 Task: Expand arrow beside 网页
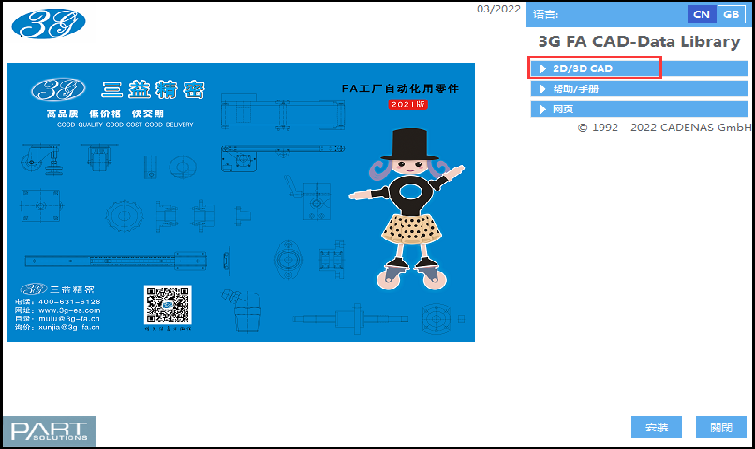click(x=543, y=109)
